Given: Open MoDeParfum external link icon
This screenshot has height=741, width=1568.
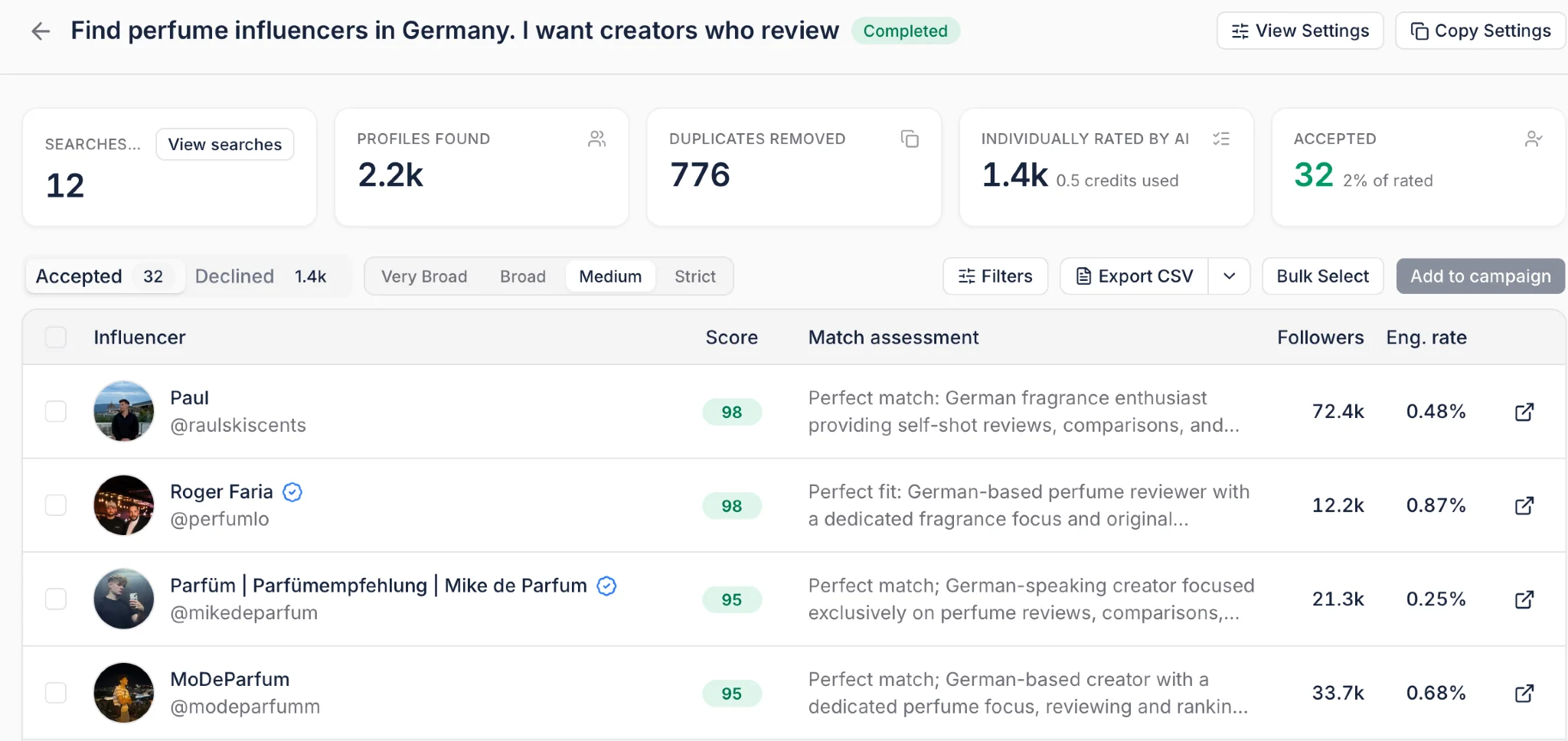Looking at the screenshot, I should click(x=1524, y=693).
